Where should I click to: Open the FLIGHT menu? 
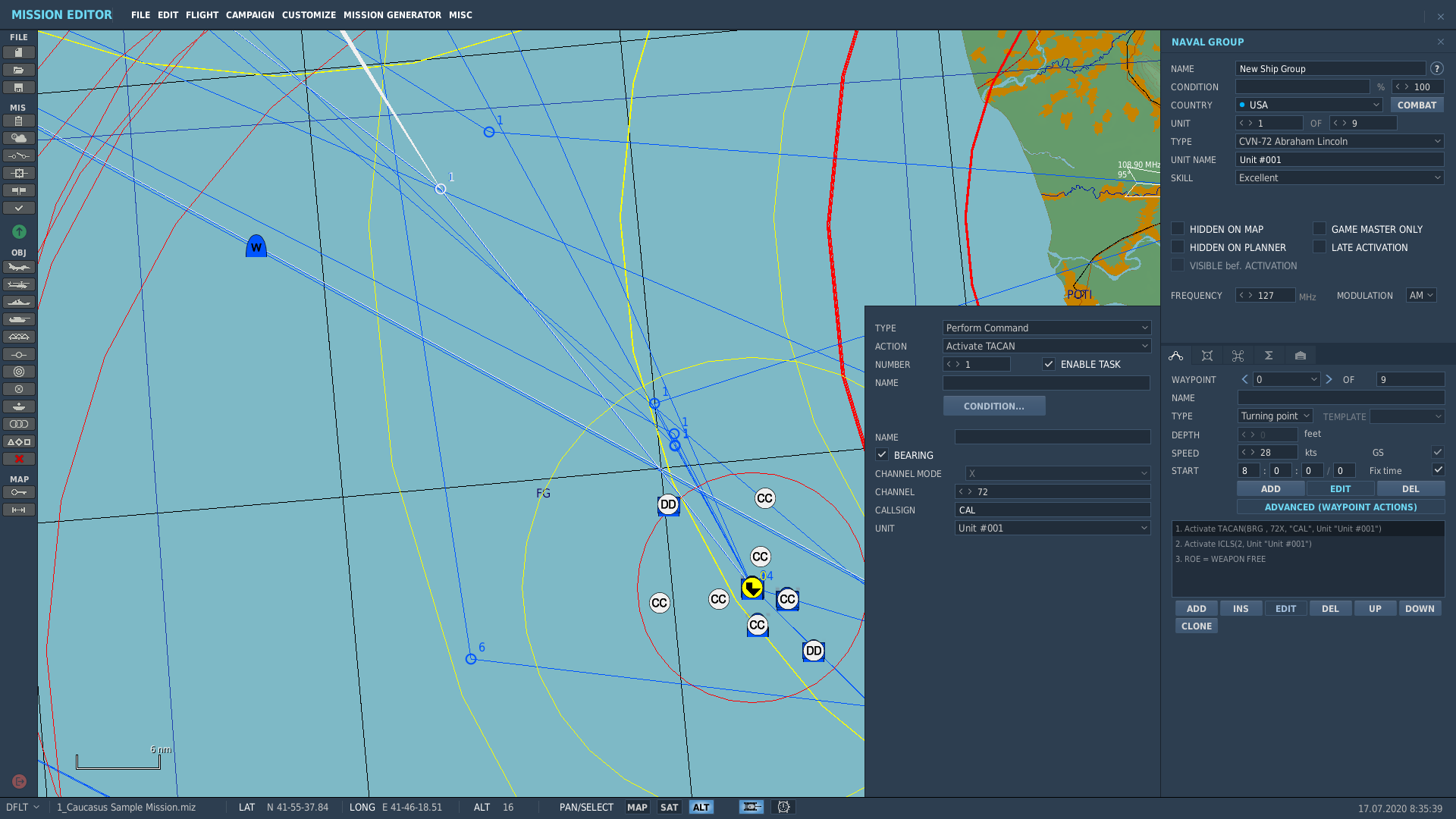[202, 15]
